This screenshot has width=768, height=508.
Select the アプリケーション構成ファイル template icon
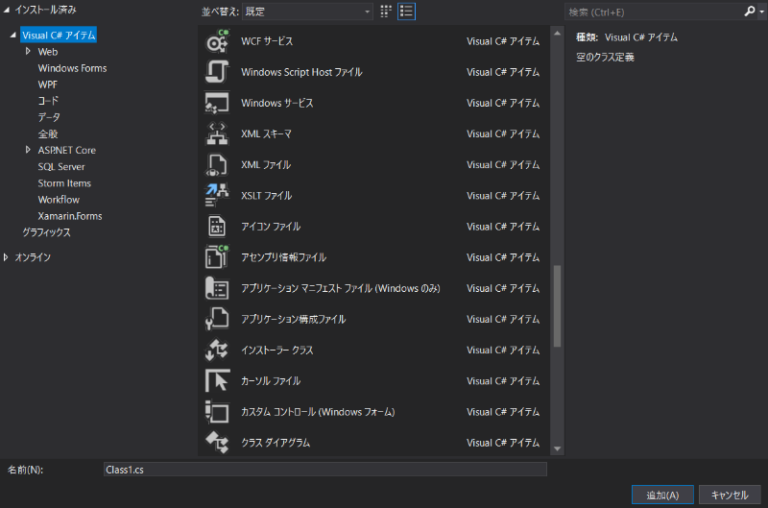tap(217, 319)
